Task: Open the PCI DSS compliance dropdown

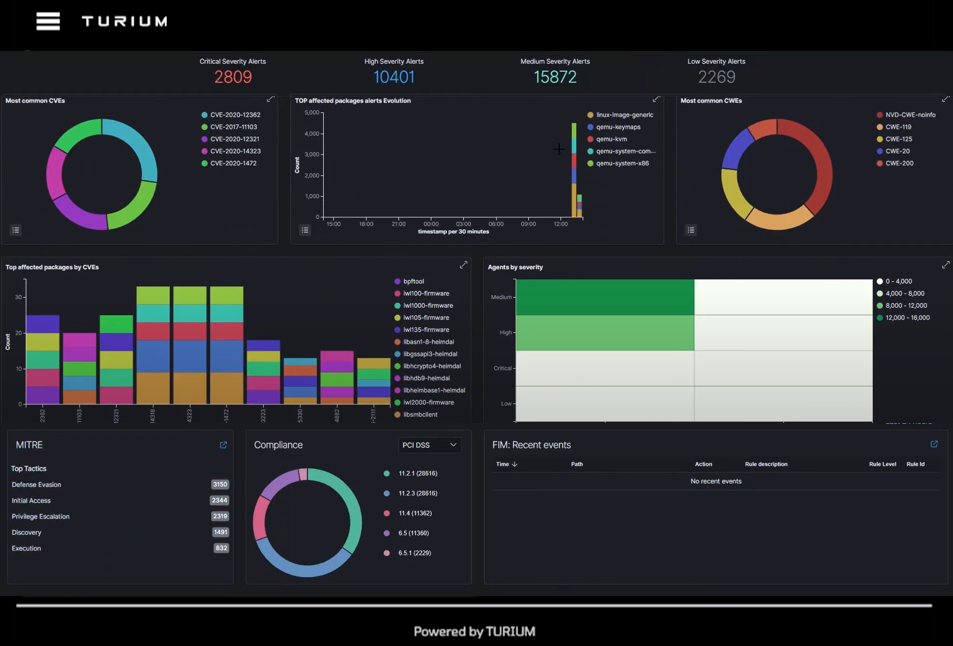Action: click(429, 445)
